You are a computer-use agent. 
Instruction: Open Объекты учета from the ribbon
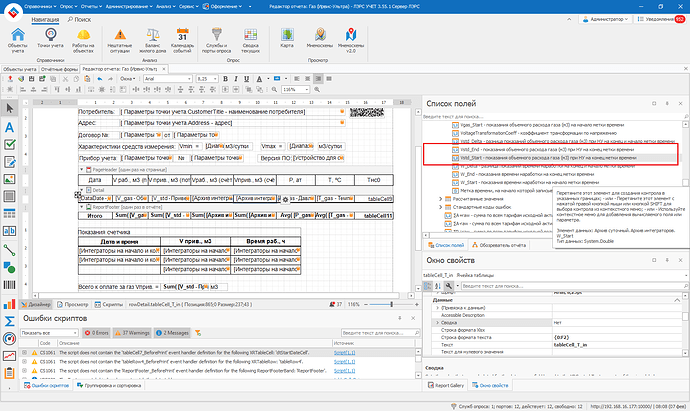pos(18,40)
